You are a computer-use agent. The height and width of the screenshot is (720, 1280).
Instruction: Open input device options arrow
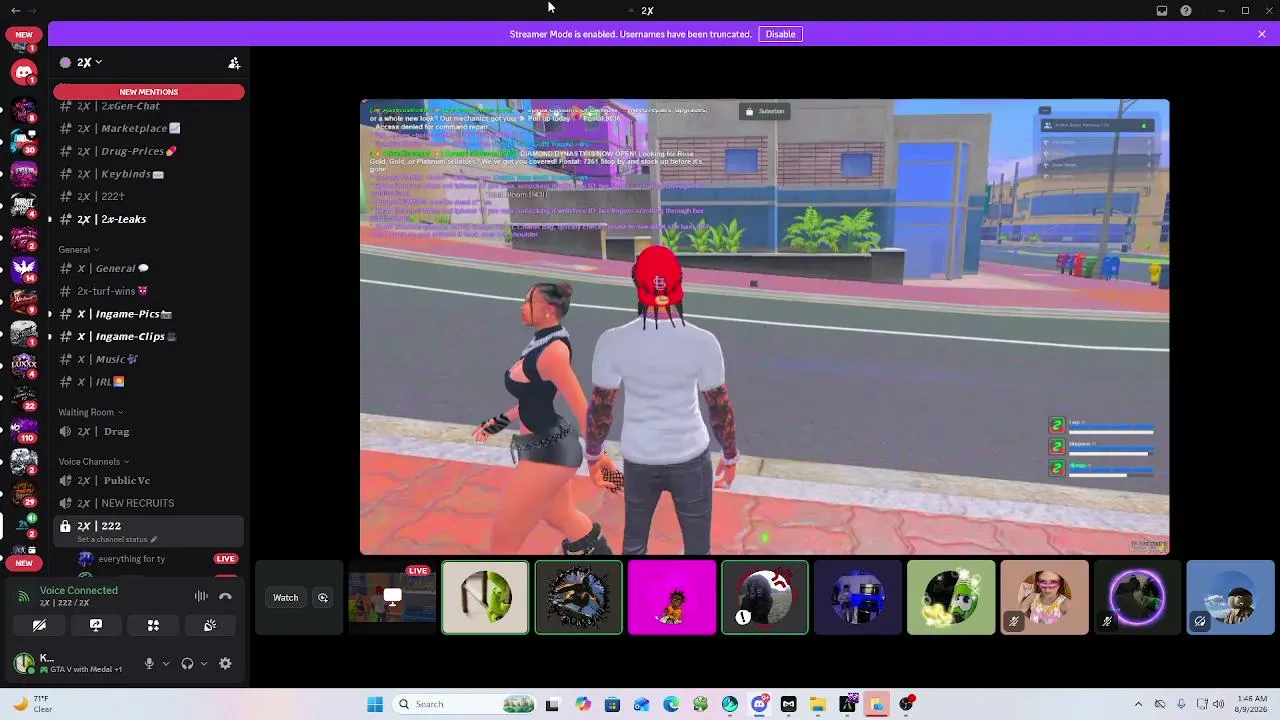click(x=165, y=663)
